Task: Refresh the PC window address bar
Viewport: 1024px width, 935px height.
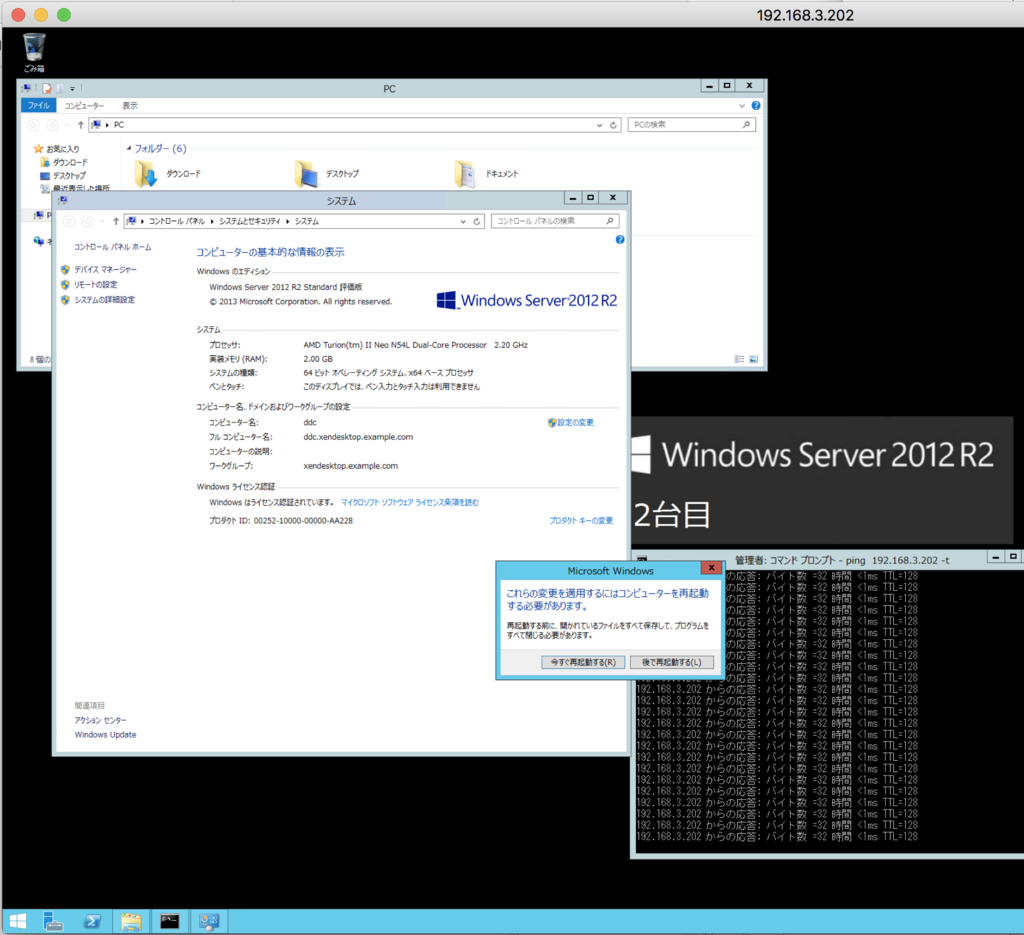Action: (x=613, y=125)
